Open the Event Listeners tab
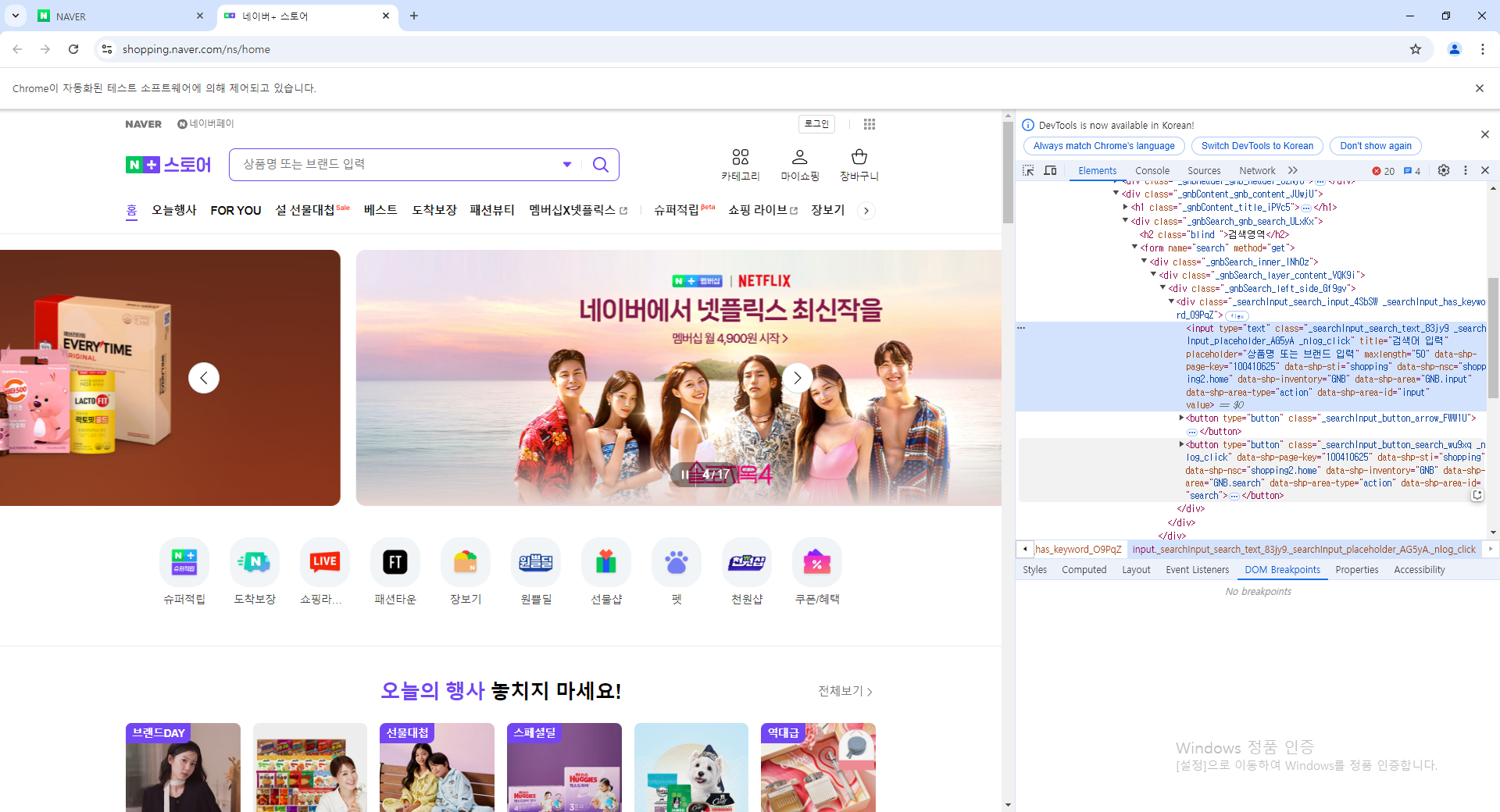Image resolution: width=1500 pixels, height=812 pixels. click(x=1198, y=570)
